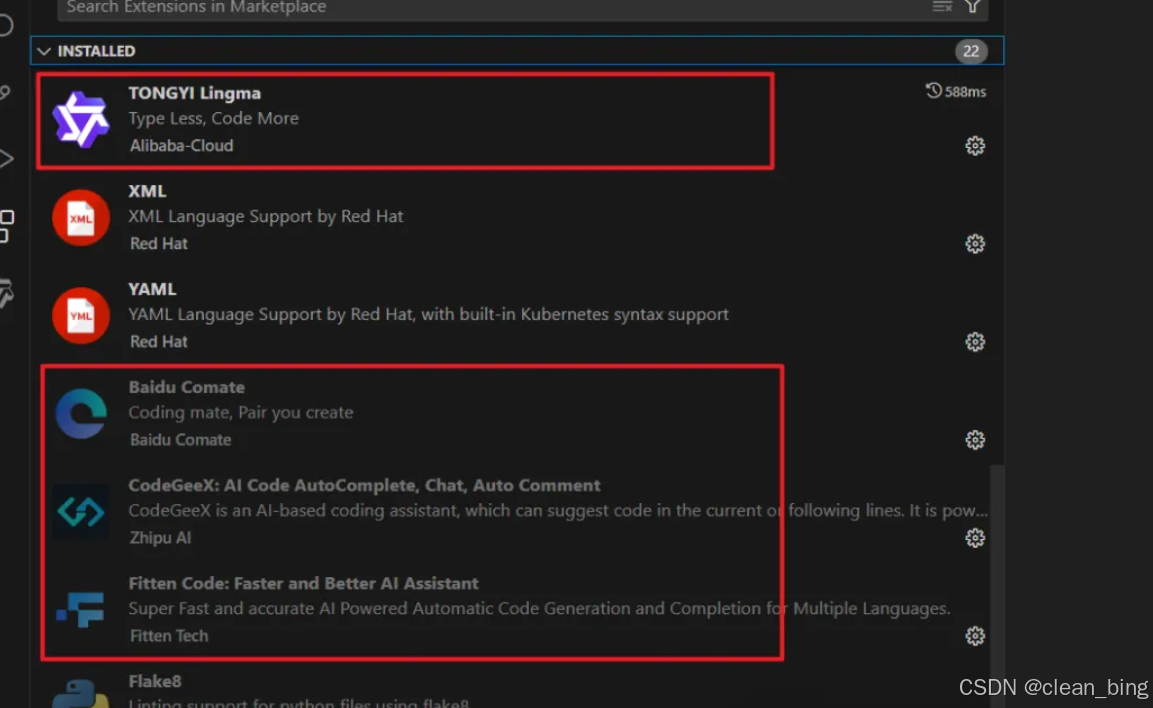The image size is (1153, 708).
Task: Click the TONGYI Lingma logo icon
Action: coord(81,119)
